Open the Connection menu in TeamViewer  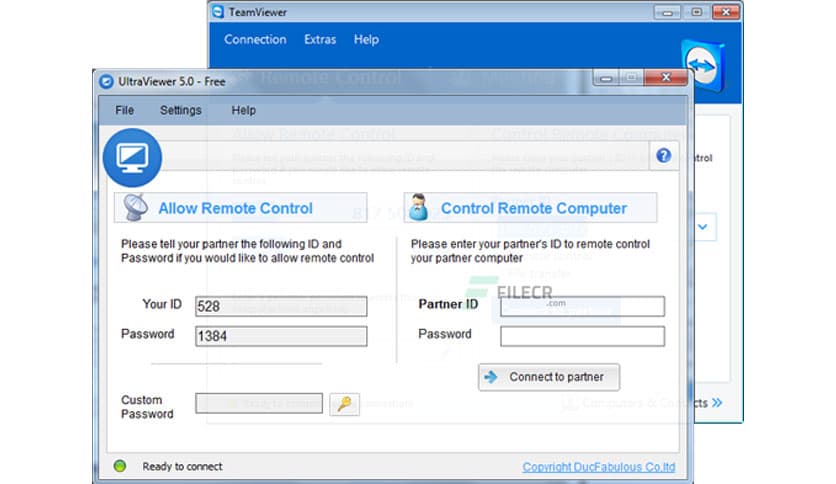point(255,40)
